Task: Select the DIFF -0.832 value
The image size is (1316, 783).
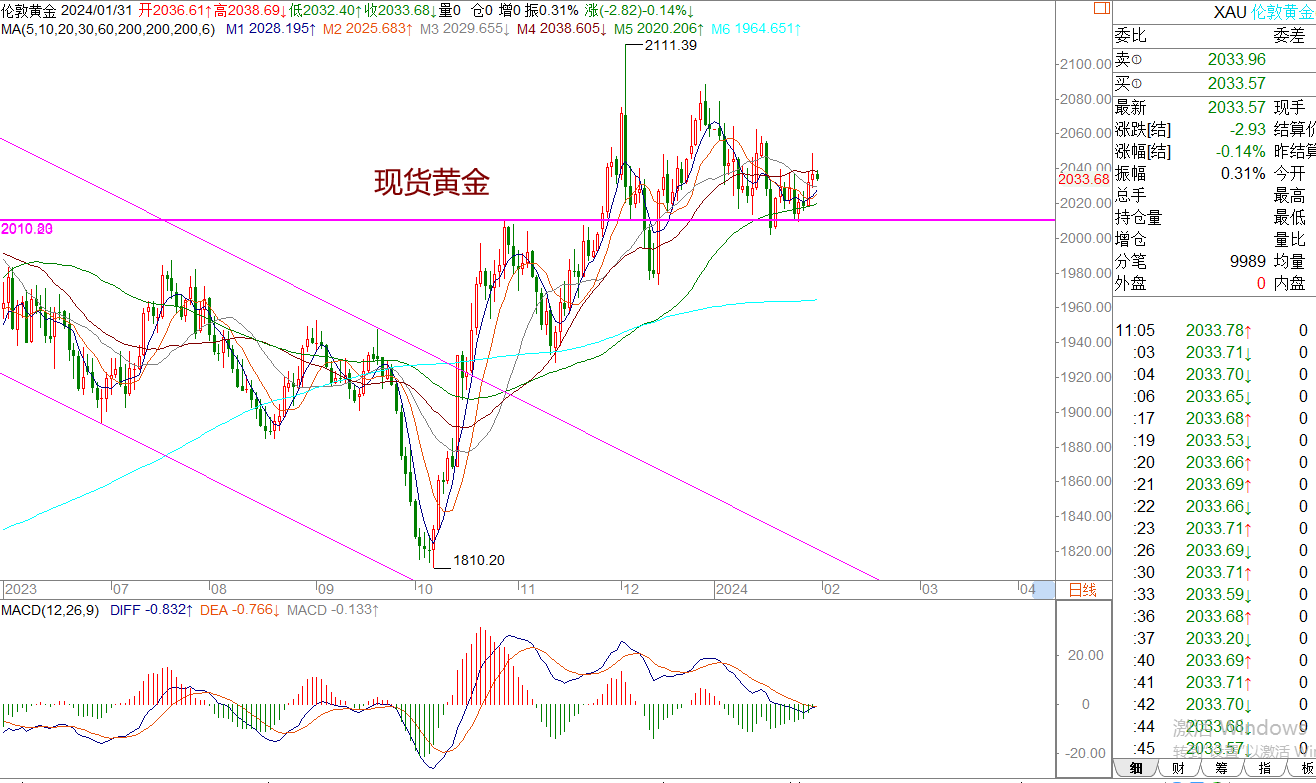Action: coord(150,609)
